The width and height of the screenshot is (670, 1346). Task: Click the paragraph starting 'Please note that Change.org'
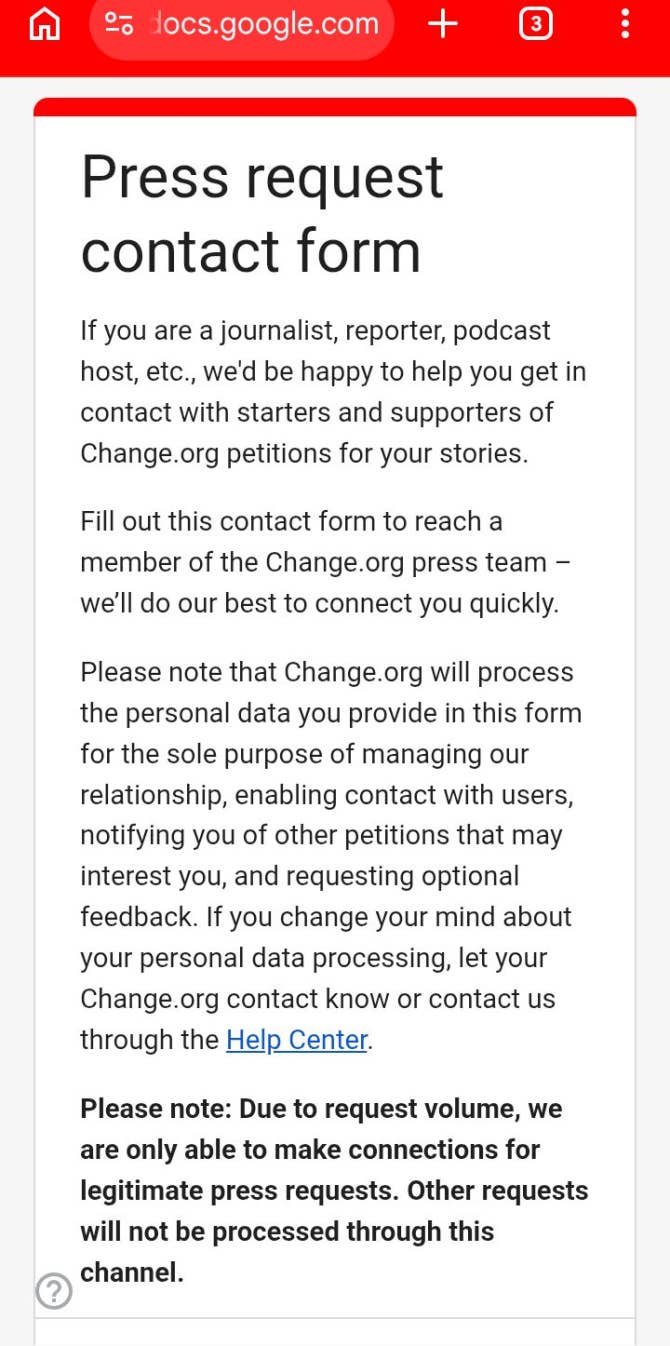[x=330, y=855]
